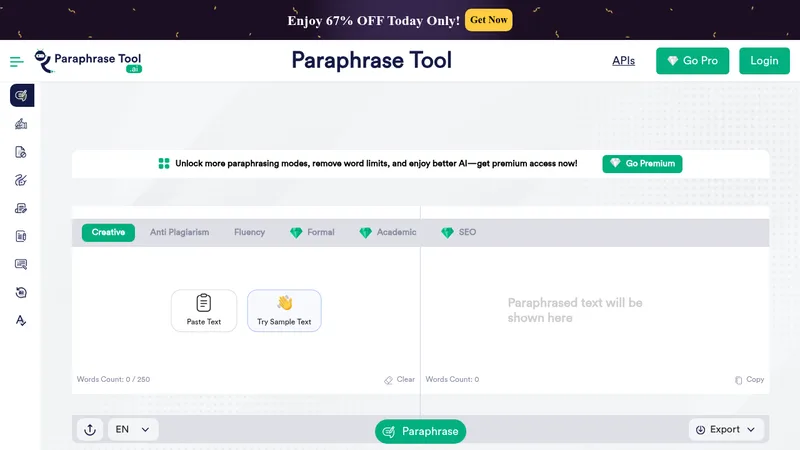Click the clipboard Paste Text icon

click(x=204, y=303)
